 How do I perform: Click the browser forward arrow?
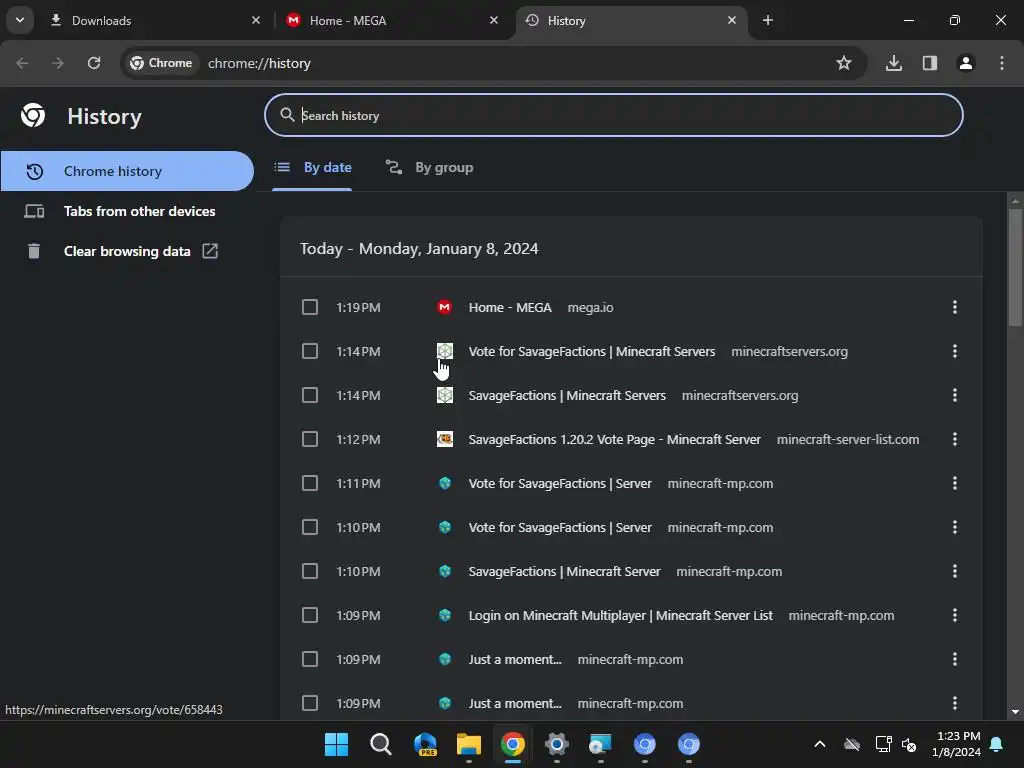click(58, 63)
